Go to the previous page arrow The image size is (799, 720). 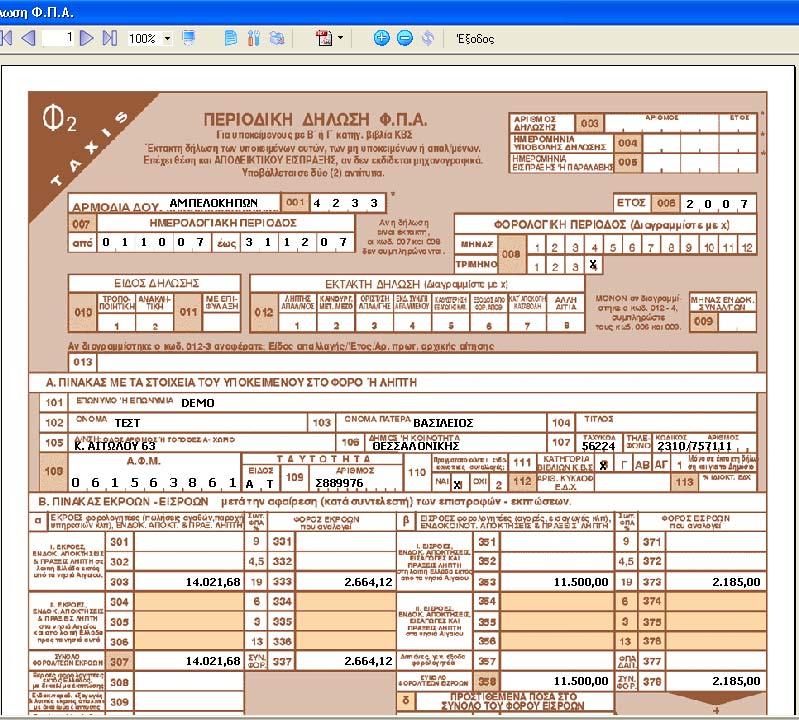point(29,38)
